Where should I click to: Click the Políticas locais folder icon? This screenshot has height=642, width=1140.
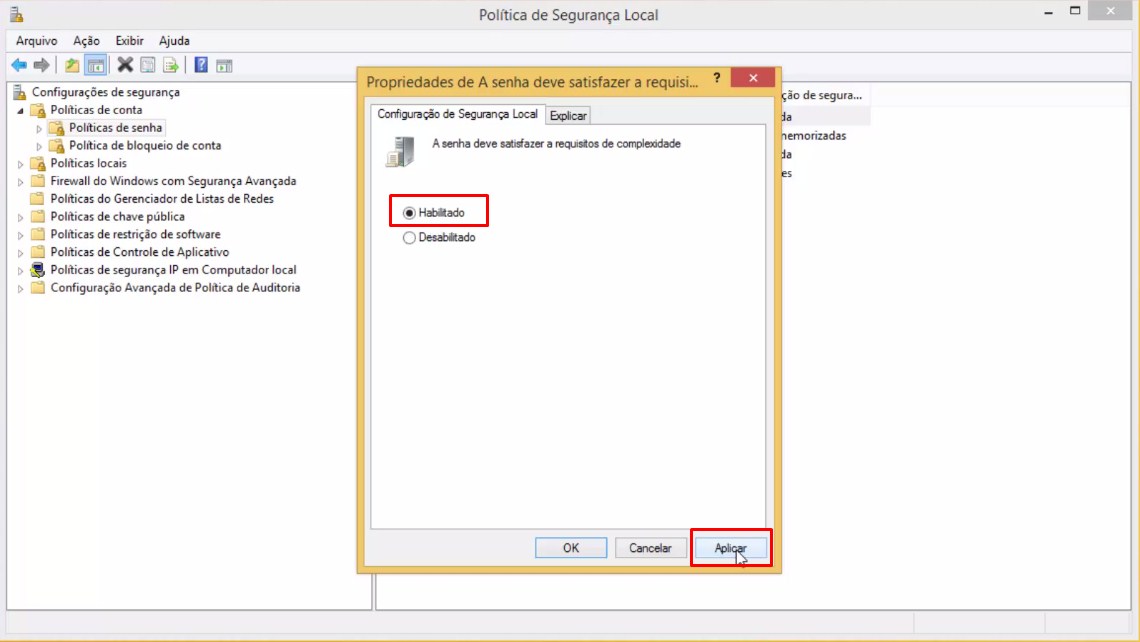38,164
